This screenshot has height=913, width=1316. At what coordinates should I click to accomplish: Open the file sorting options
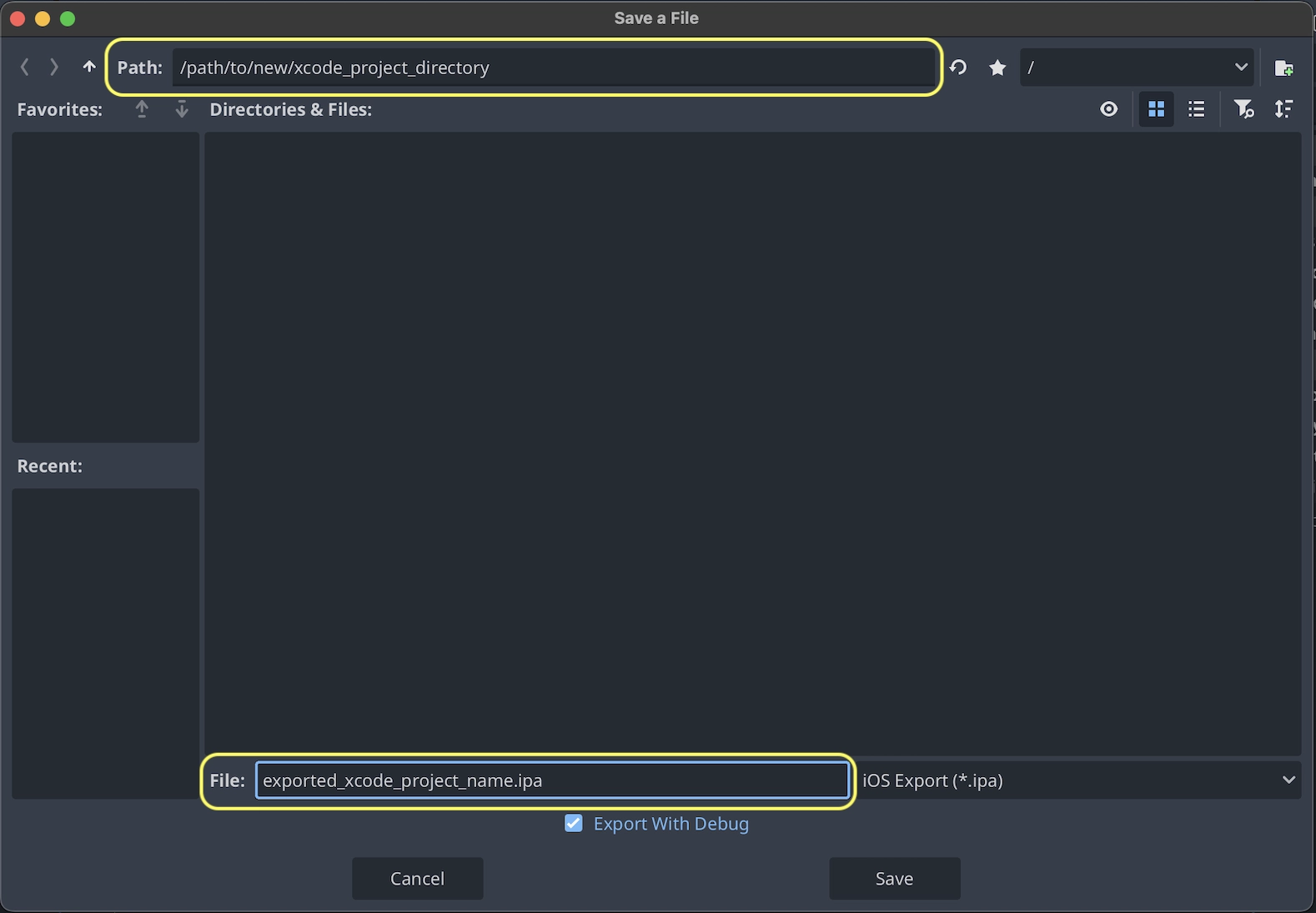coord(1283,109)
